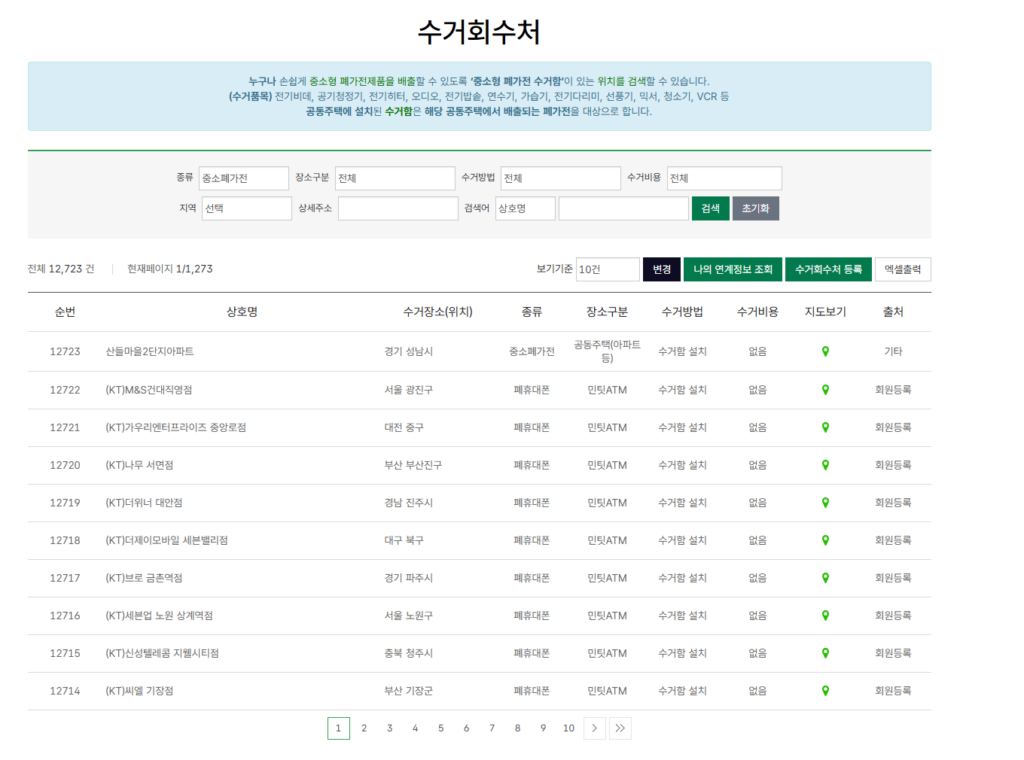1024x760 pixels.
Task: Open the 장소구분 dropdown
Action: [x=395, y=178]
